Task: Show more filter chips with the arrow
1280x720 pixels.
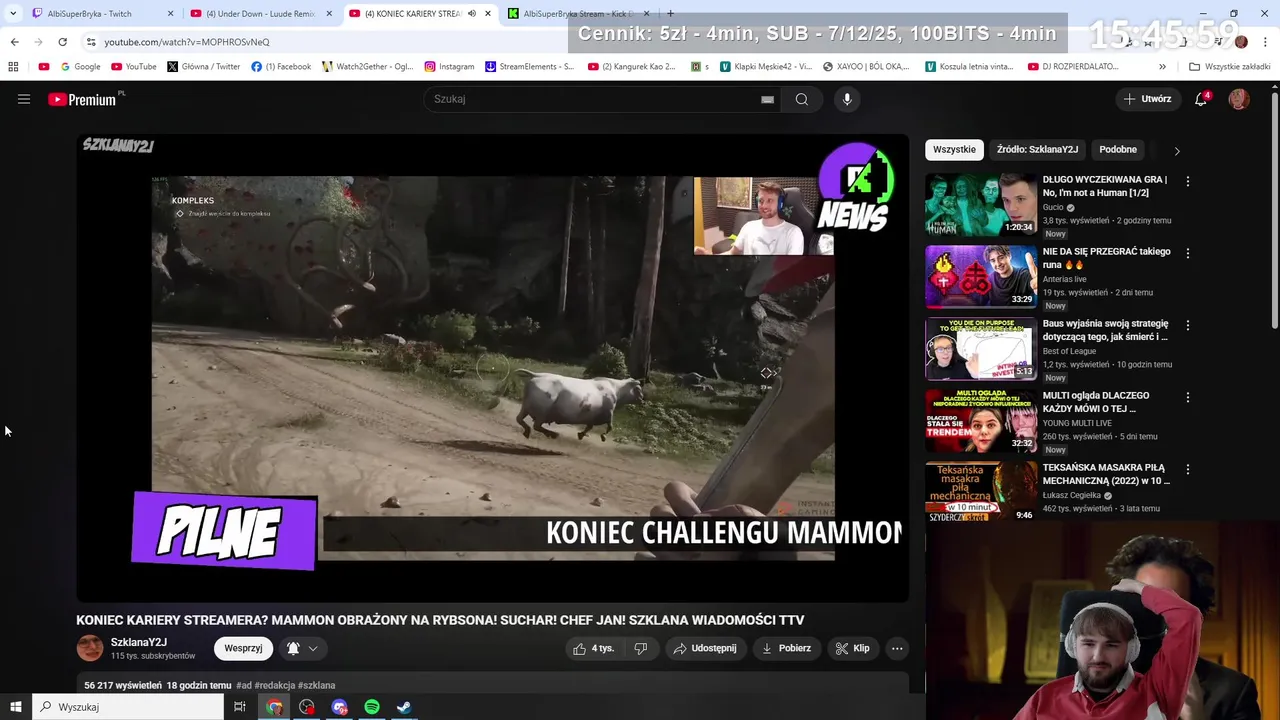Action: click(x=1177, y=150)
